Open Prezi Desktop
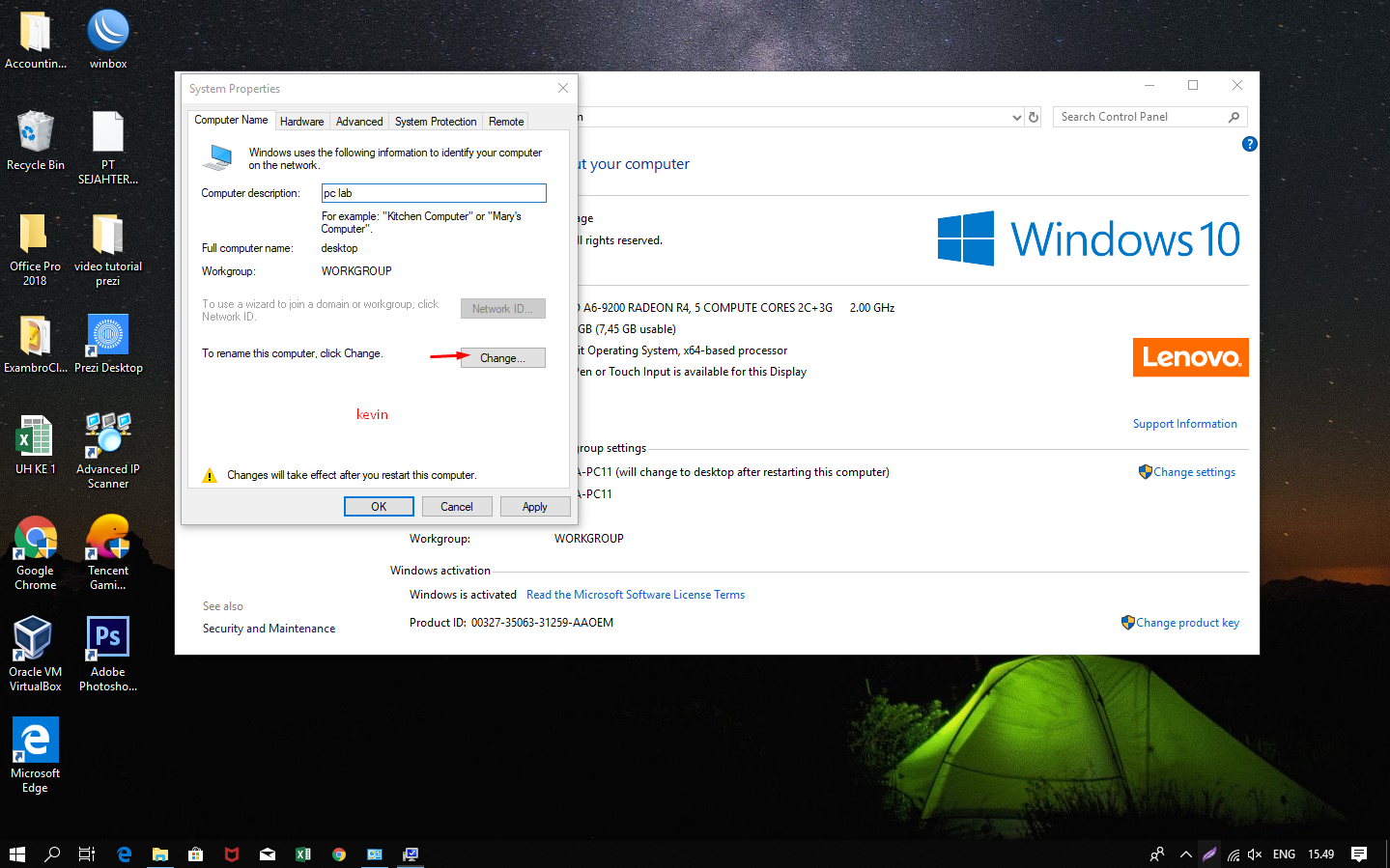The image size is (1390, 868). (106, 333)
